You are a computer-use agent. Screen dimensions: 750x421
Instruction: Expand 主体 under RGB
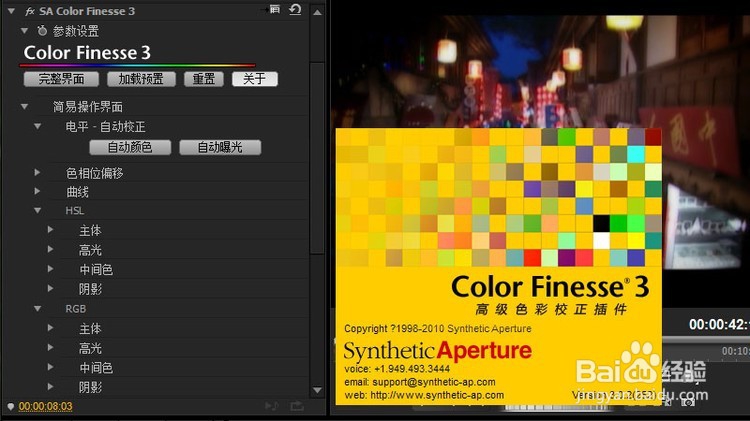pyautogui.click(x=50, y=328)
